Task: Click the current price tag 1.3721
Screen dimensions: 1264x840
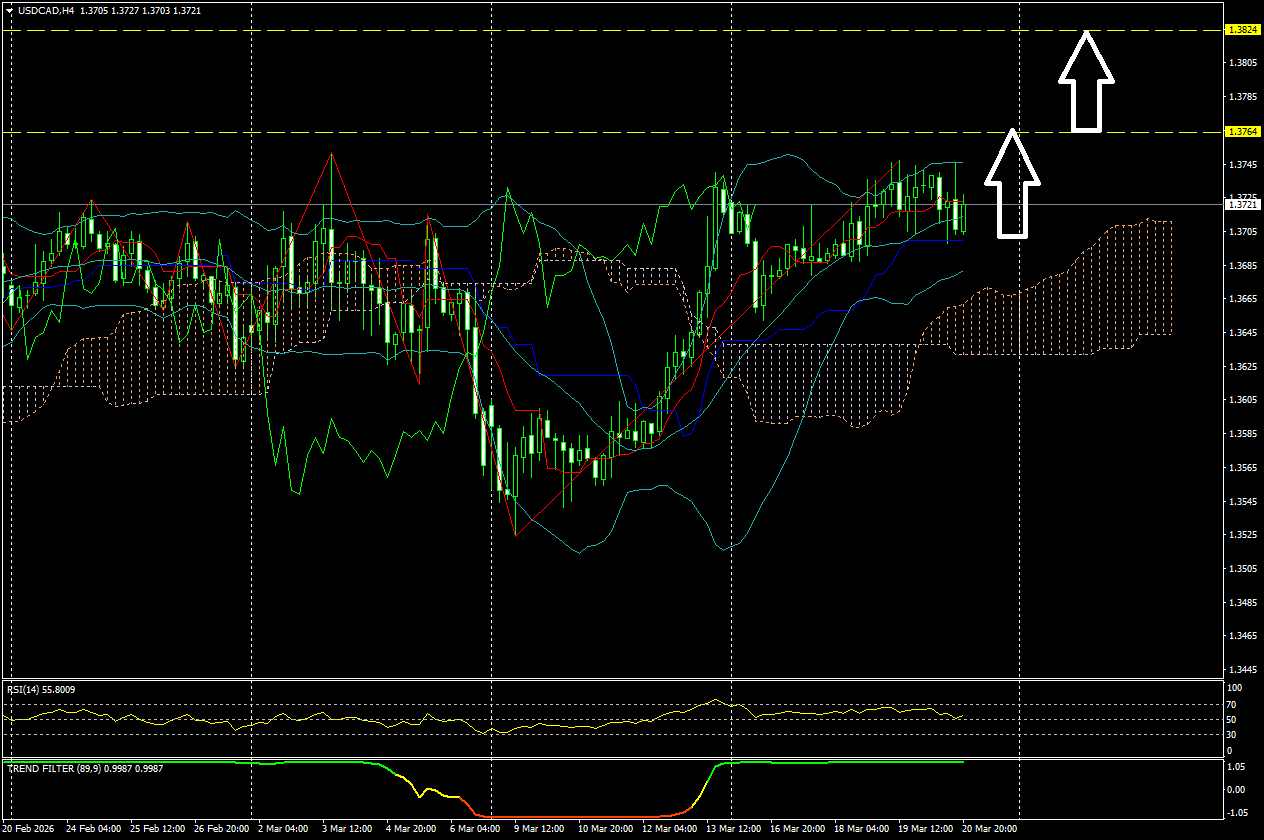Action: 1241,204
